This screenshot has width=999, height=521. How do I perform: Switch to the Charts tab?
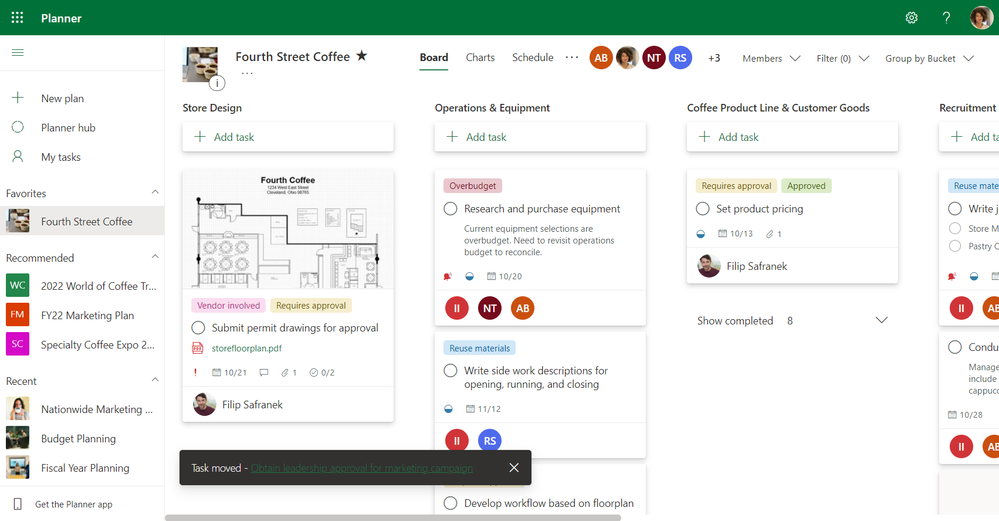tap(480, 57)
